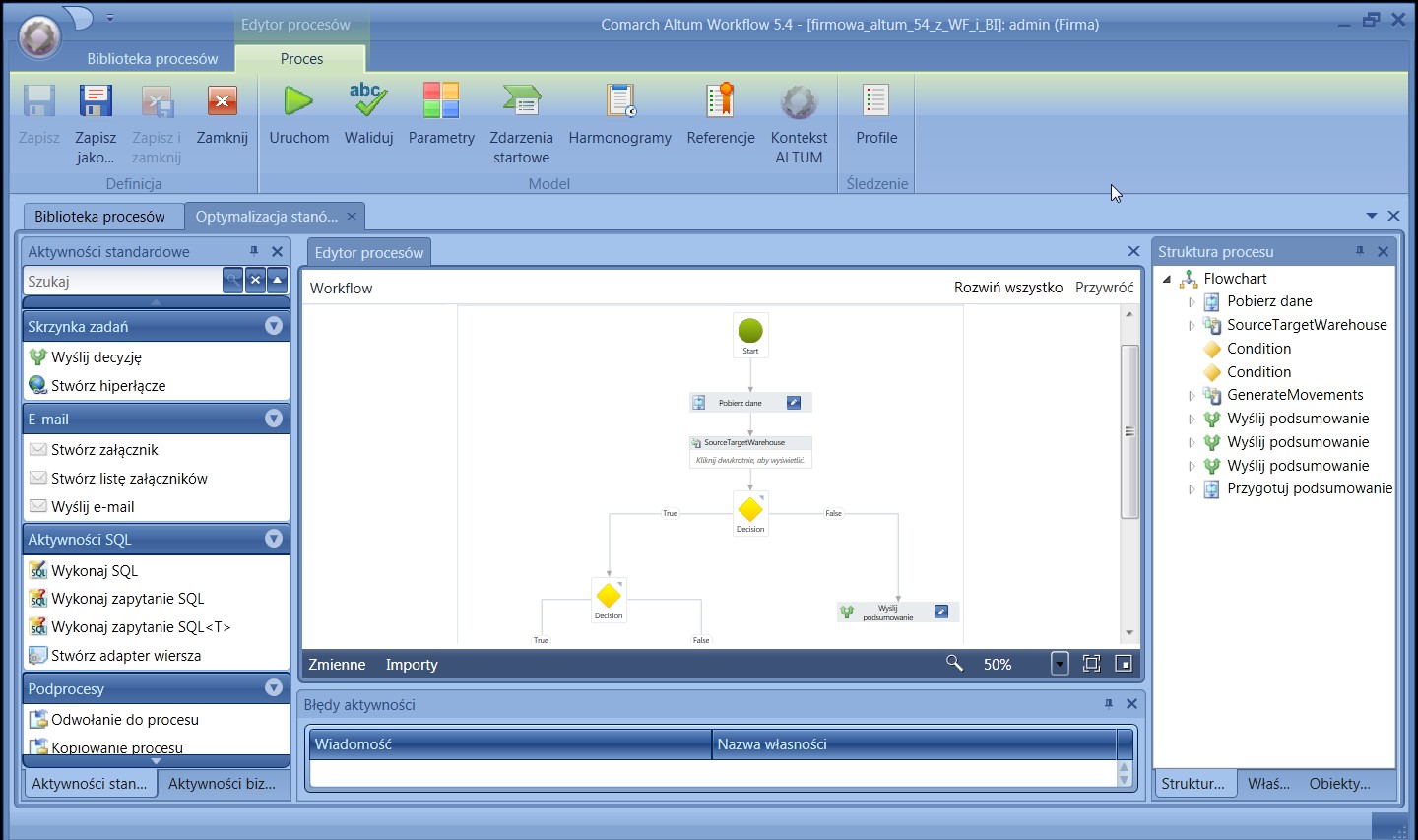The height and width of the screenshot is (840, 1418).
Task: Click Rozwiń wszystko link
Action: tap(1008, 288)
